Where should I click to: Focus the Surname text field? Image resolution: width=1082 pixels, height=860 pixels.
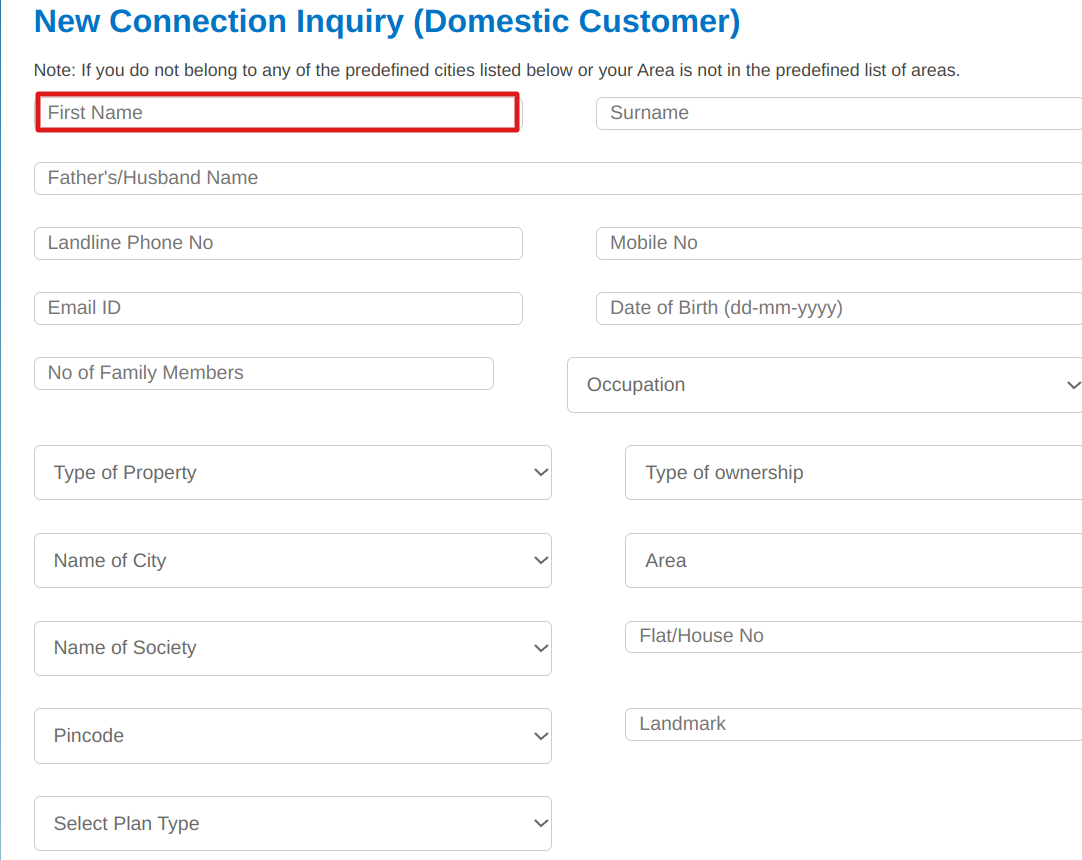pos(838,113)
